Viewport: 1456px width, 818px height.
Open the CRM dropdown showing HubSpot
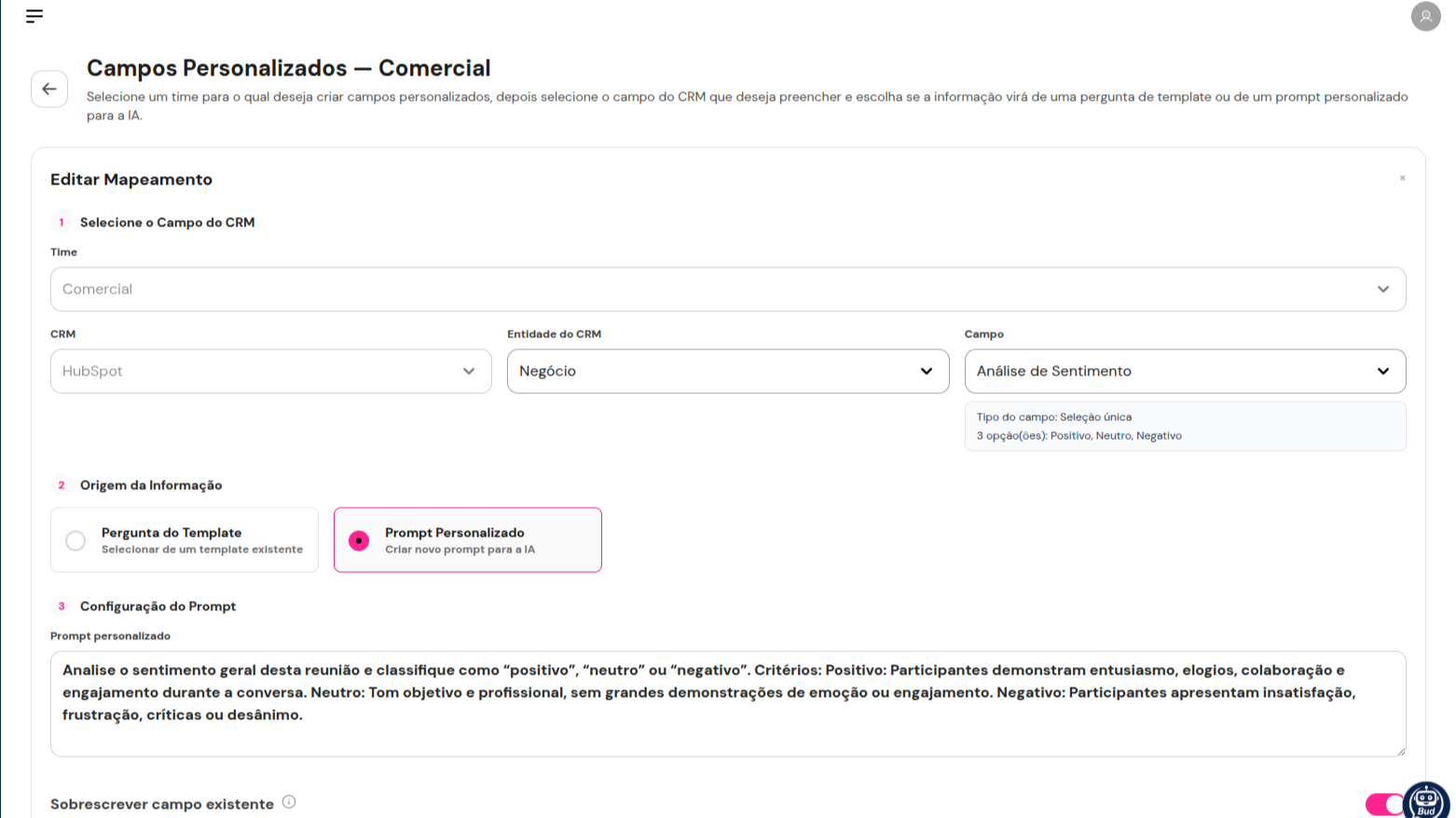[x=271, y=372]
